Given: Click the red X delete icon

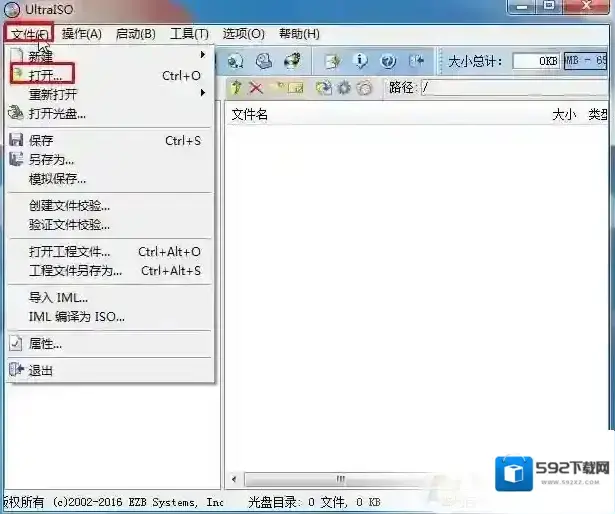Looking at the screenshot, I should (x=256, y=88).
